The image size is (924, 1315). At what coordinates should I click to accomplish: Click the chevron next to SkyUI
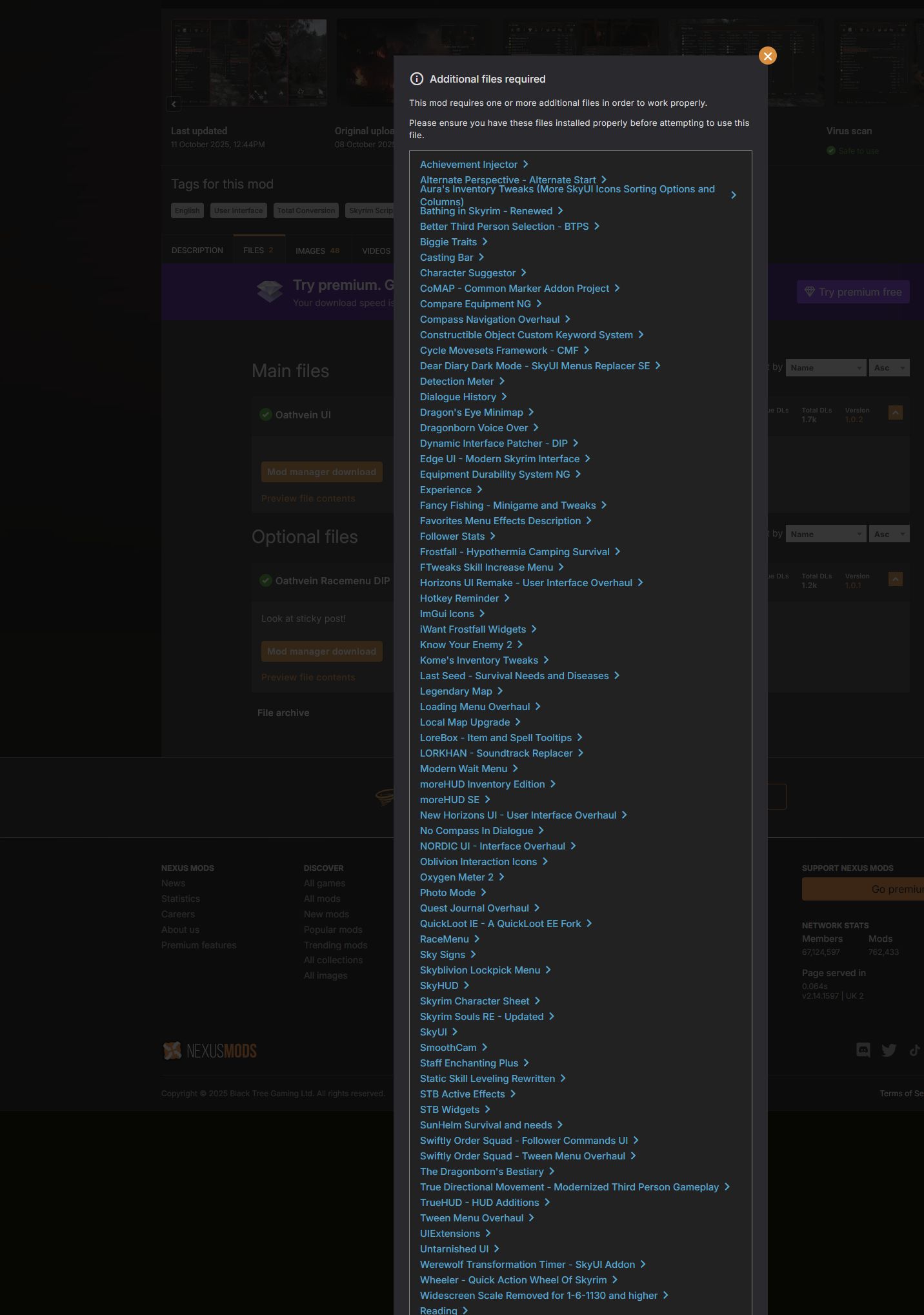455,1032
